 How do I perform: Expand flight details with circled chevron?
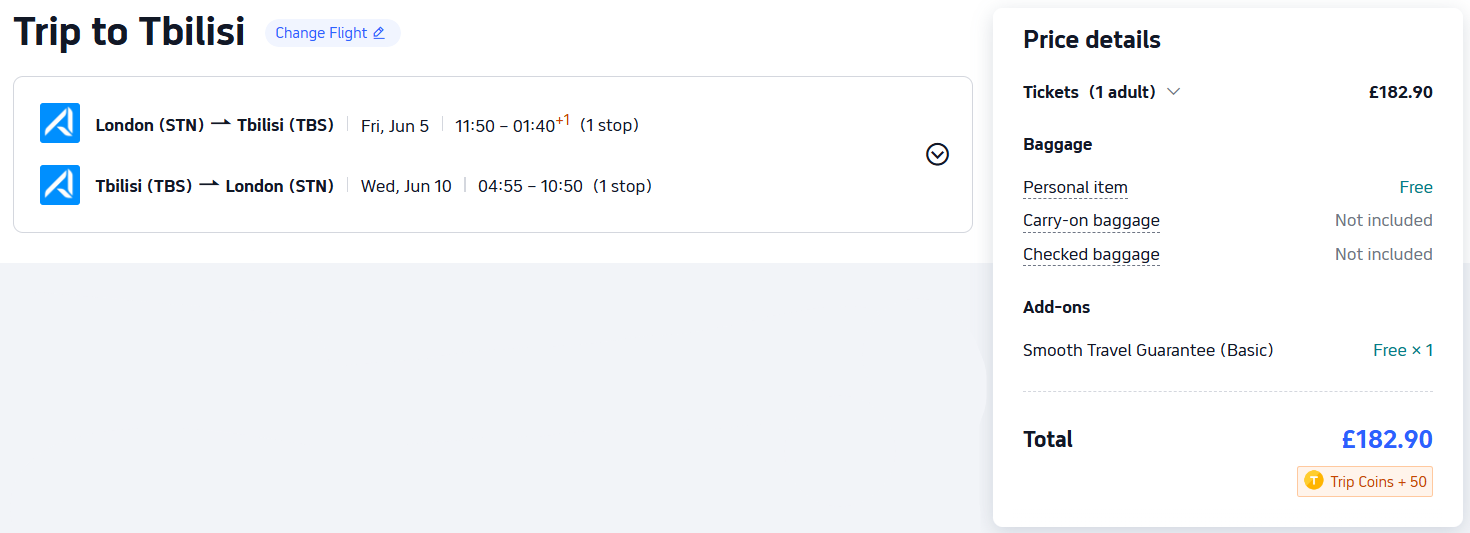click(x=937, y=154)
